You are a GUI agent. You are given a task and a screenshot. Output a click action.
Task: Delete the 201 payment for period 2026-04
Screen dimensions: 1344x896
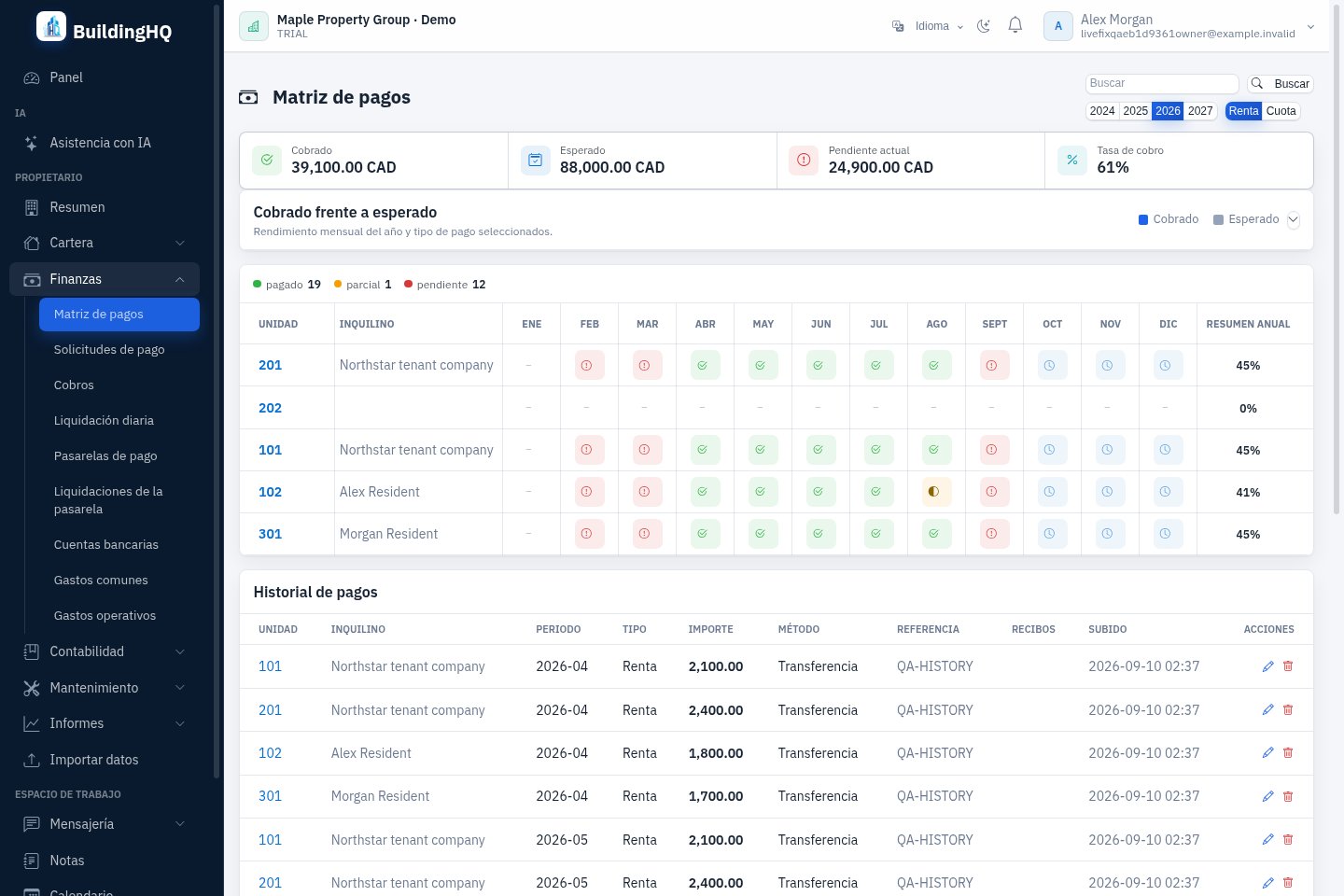[1288, 710]
